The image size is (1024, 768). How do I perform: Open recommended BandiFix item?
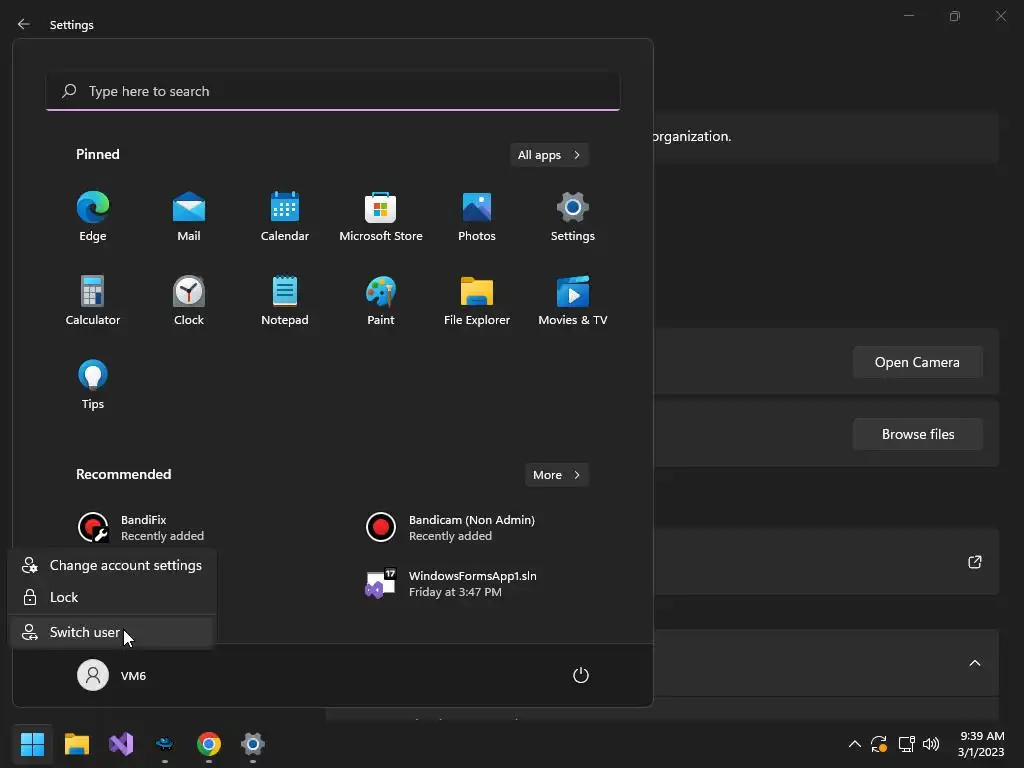coord(141,528)
